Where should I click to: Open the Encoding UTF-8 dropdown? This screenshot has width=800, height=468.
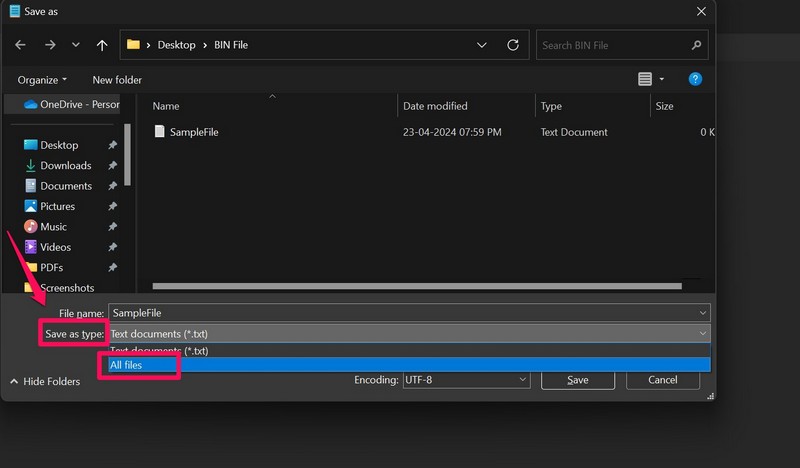(465, 380)
